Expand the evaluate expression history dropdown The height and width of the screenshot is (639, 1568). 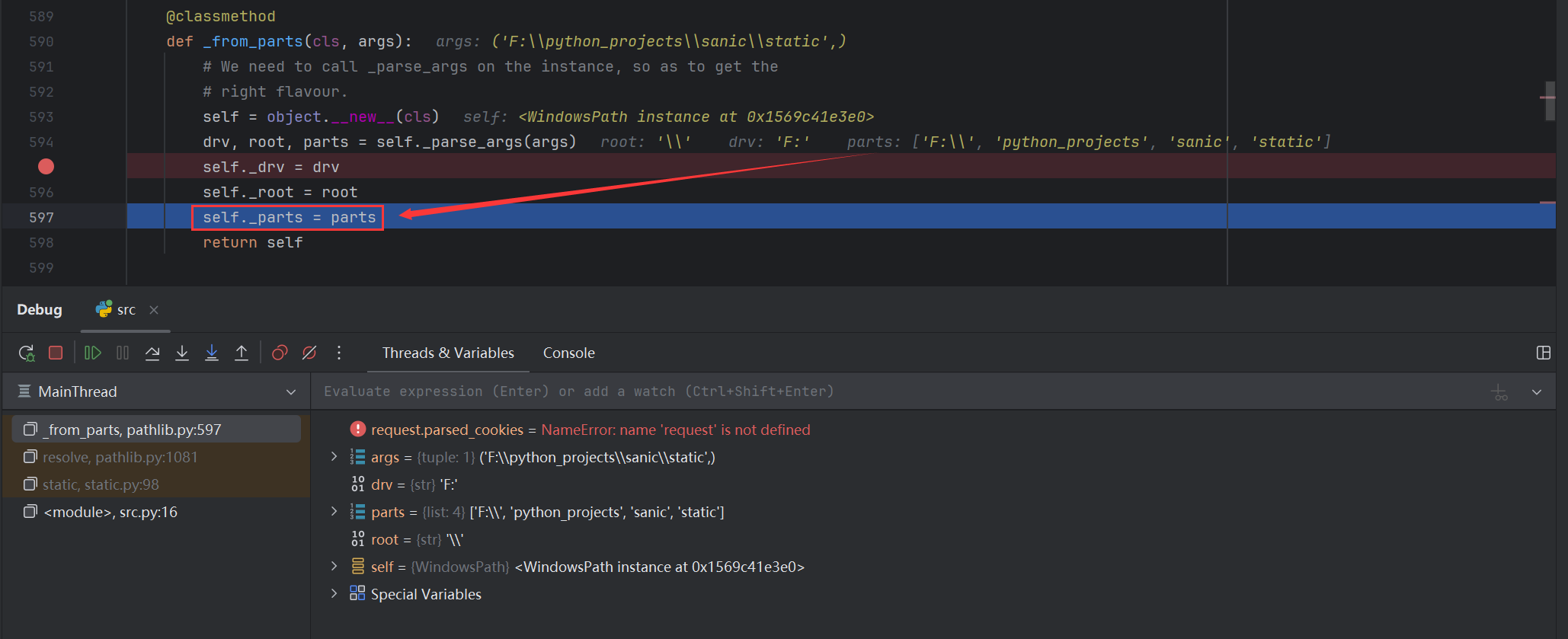[1537, 392]
